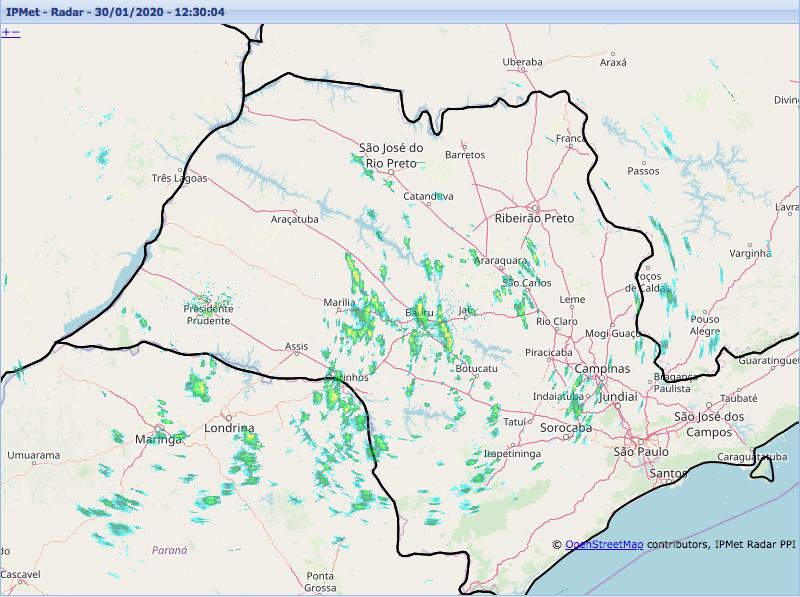Select the Santos label on the coast

coord(667,472)
